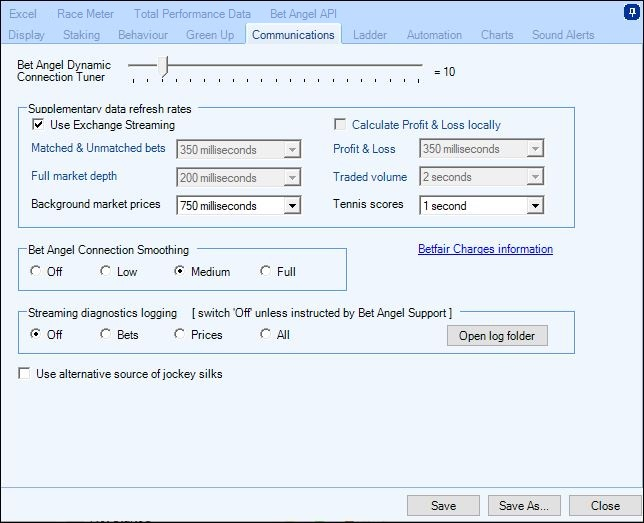Click the Connection Tuner slider track

(x=275, y=65)
